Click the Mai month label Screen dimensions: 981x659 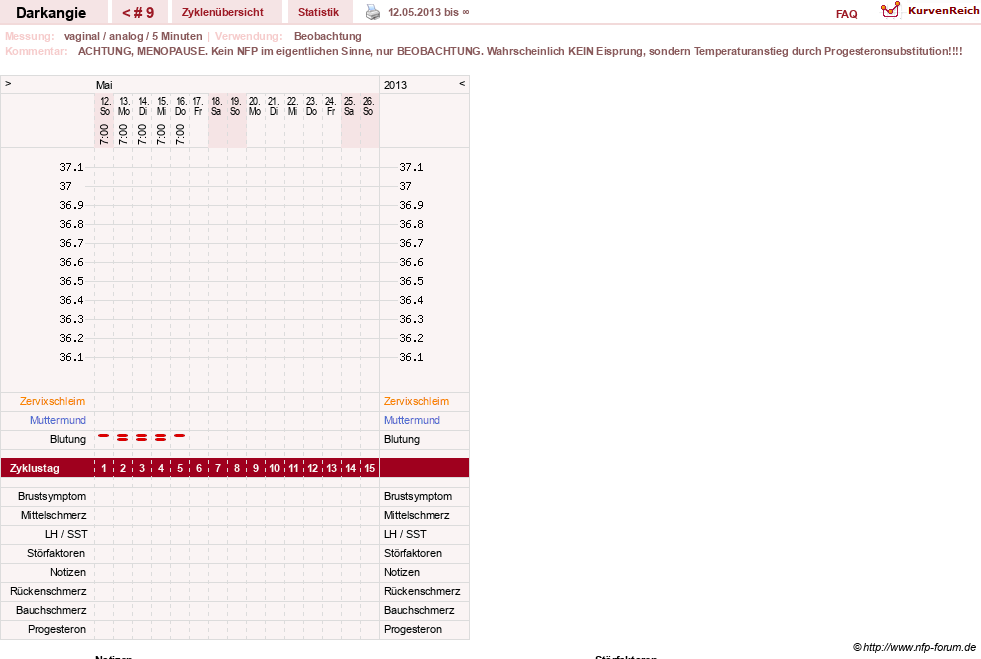click(x=104, y=85)
